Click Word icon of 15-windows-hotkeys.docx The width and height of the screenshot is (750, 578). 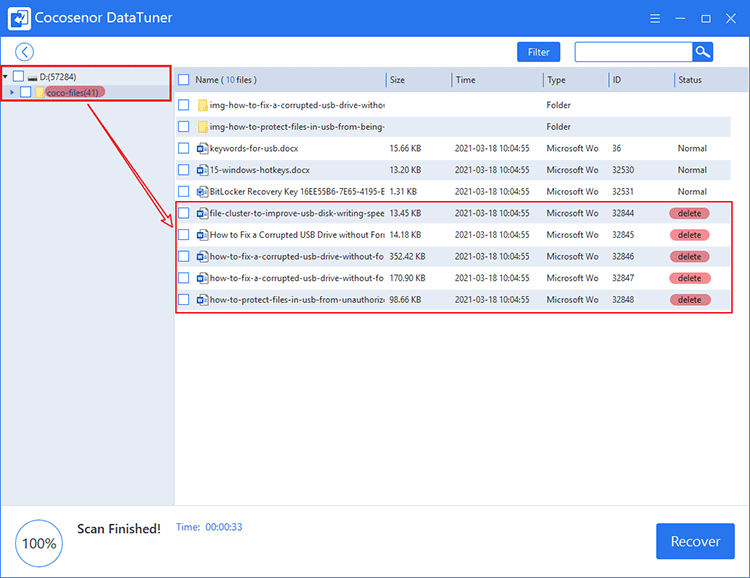click(202, 170)
